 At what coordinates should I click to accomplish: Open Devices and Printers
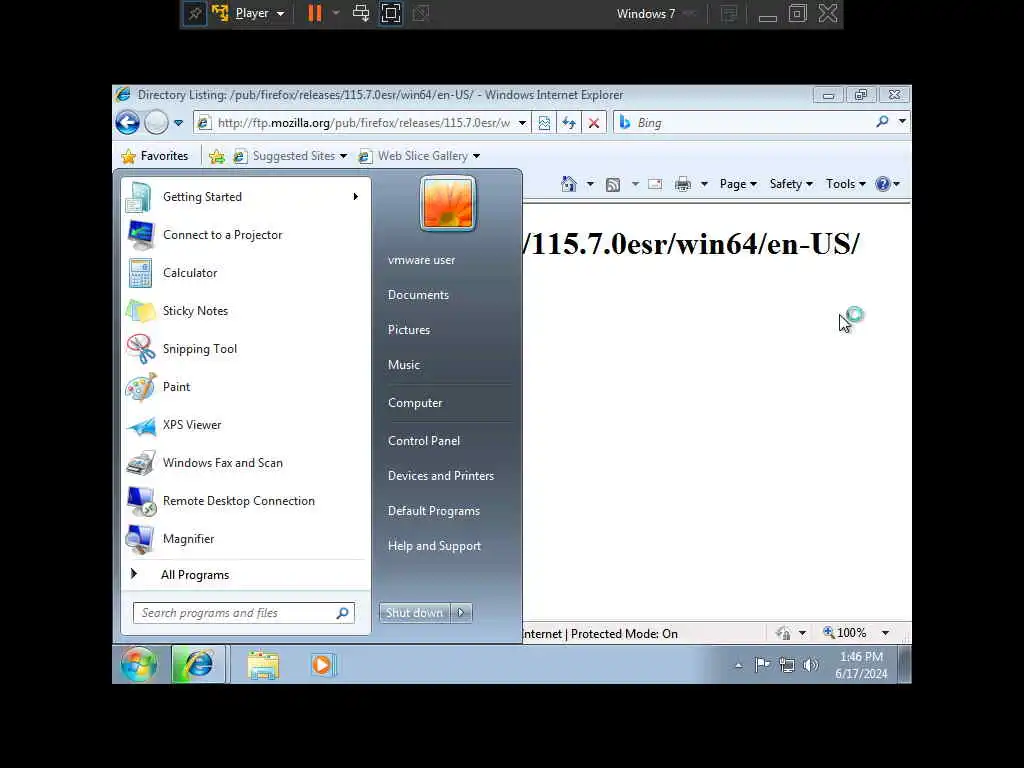pyautogui.click(x=441, y=476)
